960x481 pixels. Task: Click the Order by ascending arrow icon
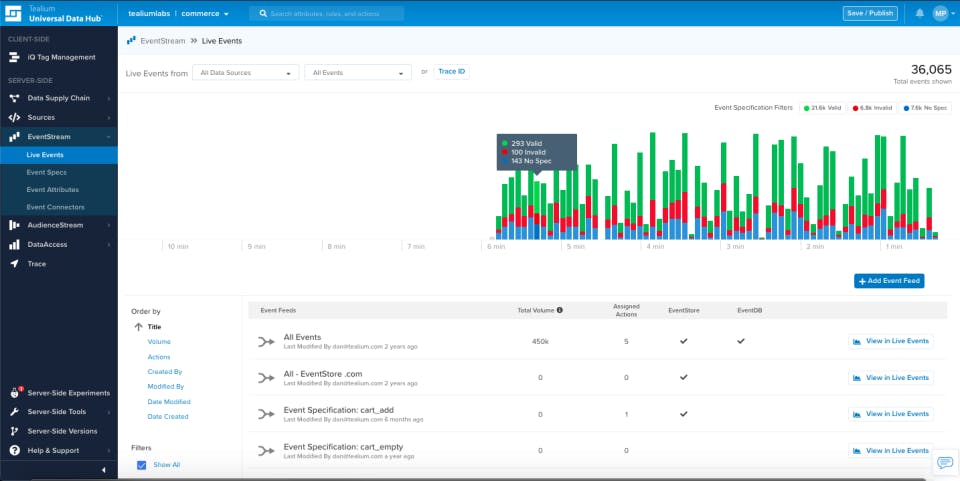pos(138,327)
